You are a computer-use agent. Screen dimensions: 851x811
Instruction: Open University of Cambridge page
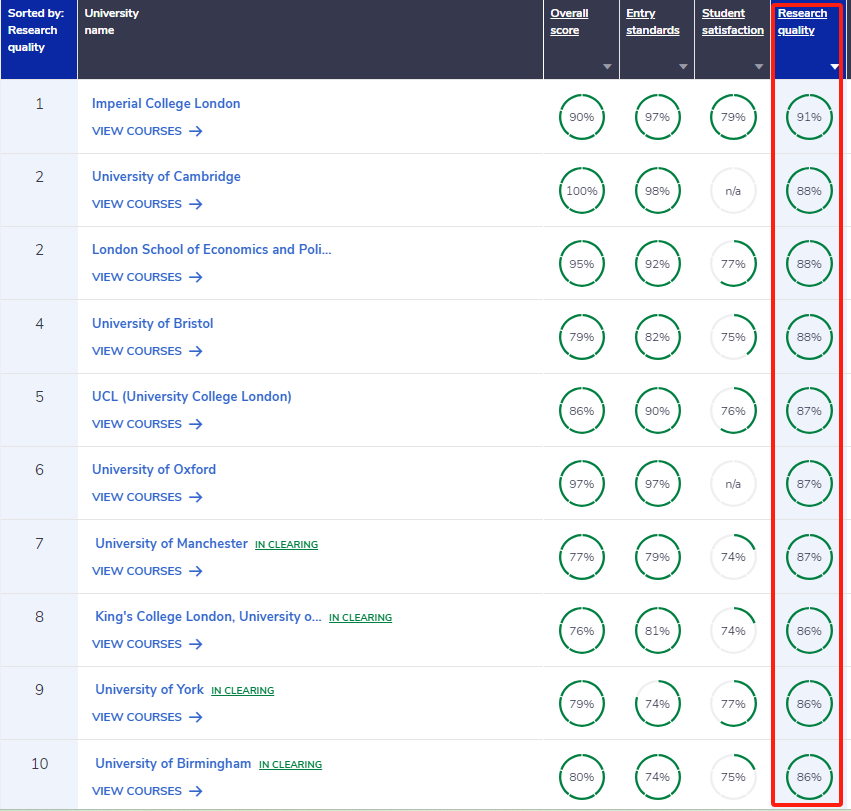(166, 176)
